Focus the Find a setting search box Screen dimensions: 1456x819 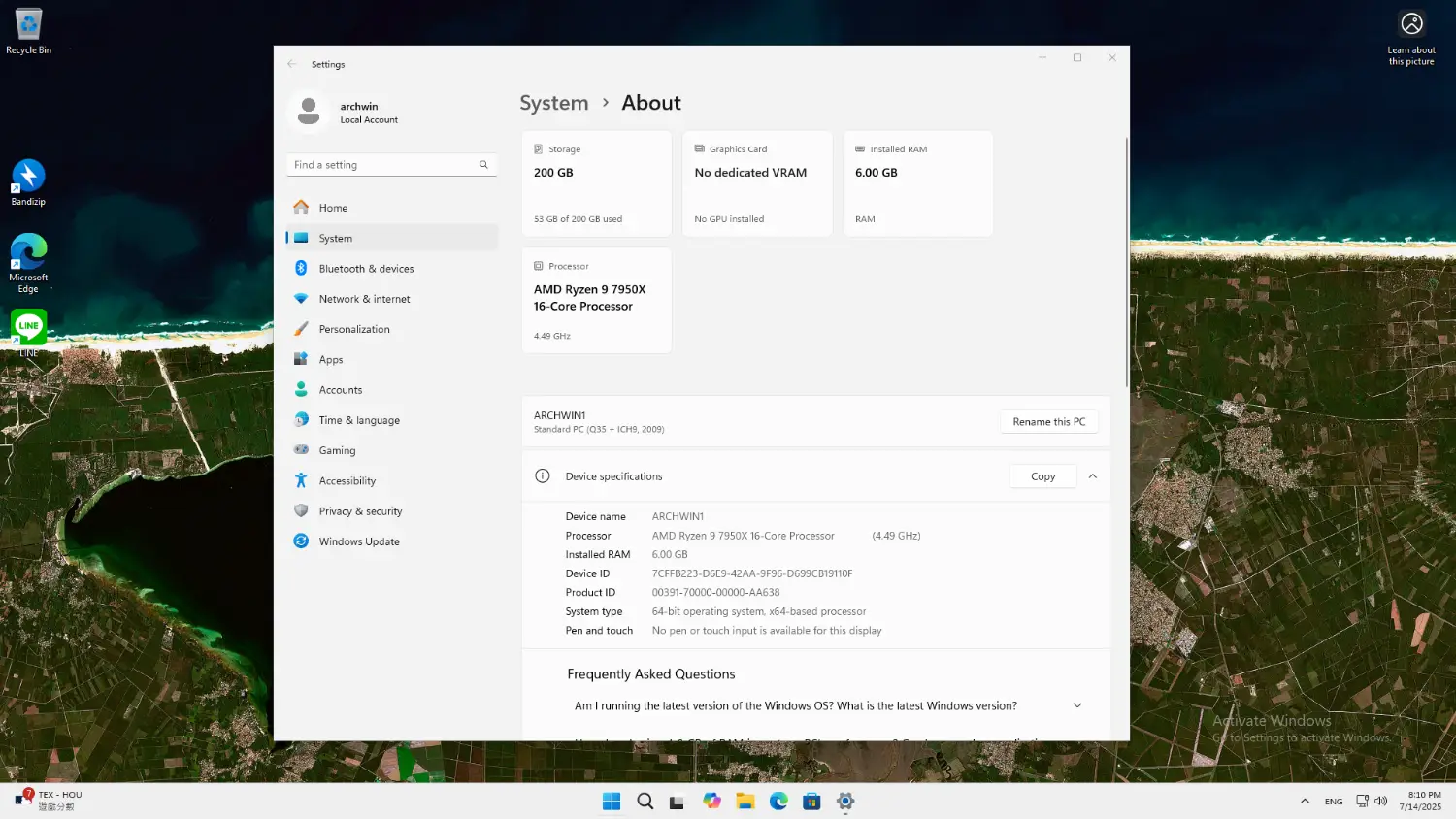coord(391,165)
